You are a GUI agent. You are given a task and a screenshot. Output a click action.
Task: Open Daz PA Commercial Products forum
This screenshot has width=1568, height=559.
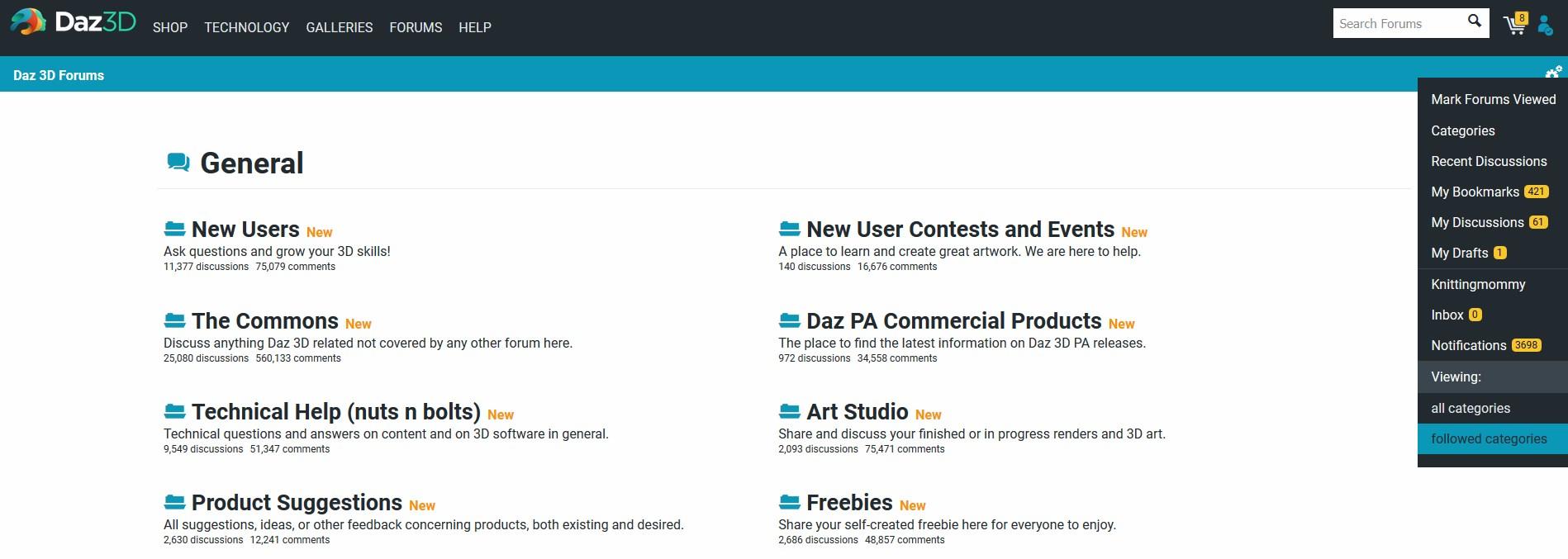(x=953, y=320)
